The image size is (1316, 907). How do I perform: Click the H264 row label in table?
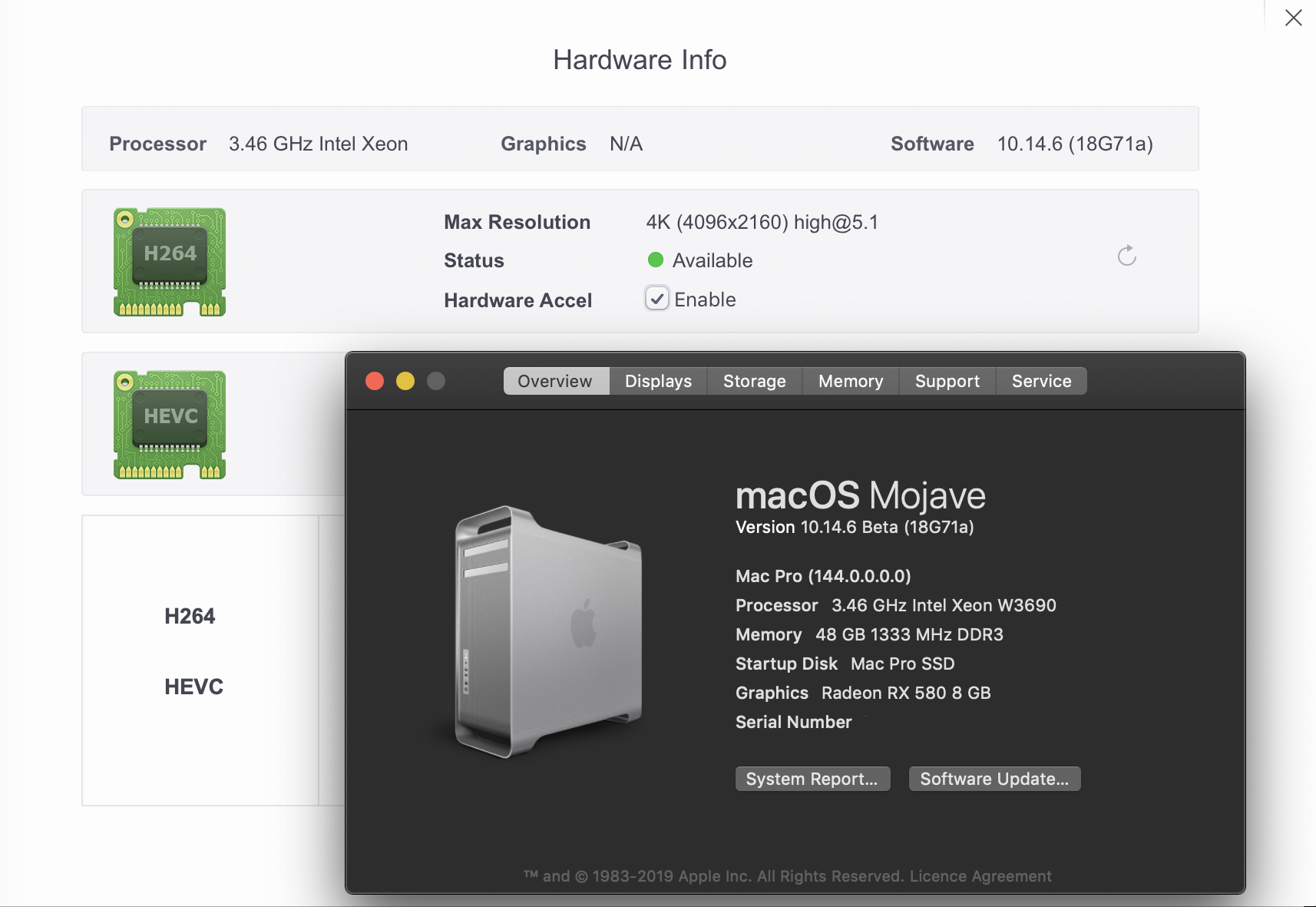point(190,616)
